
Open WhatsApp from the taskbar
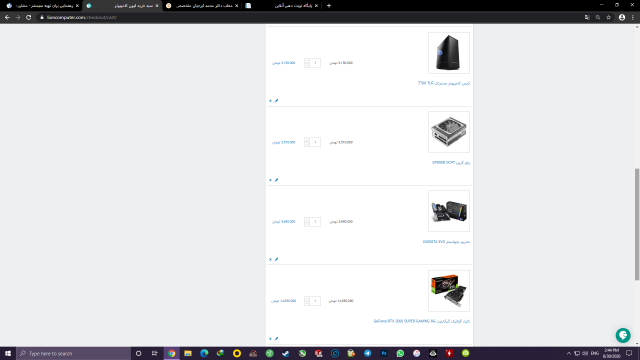tap(400, 353)
